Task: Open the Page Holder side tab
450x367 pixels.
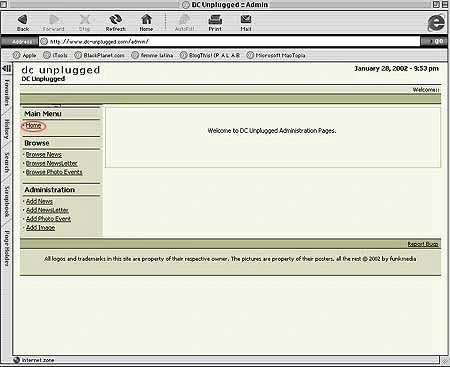Action: pyautogui.click(x=6, y=248)
